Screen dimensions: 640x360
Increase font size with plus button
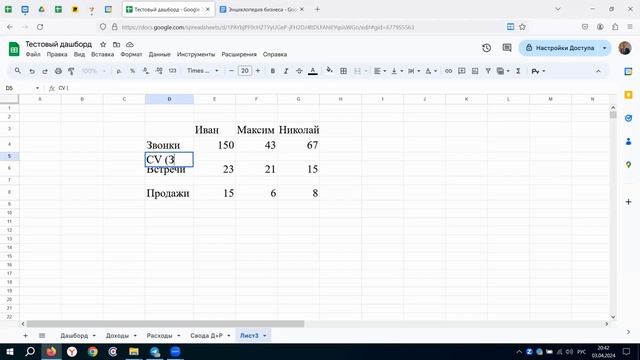(258, 71)
